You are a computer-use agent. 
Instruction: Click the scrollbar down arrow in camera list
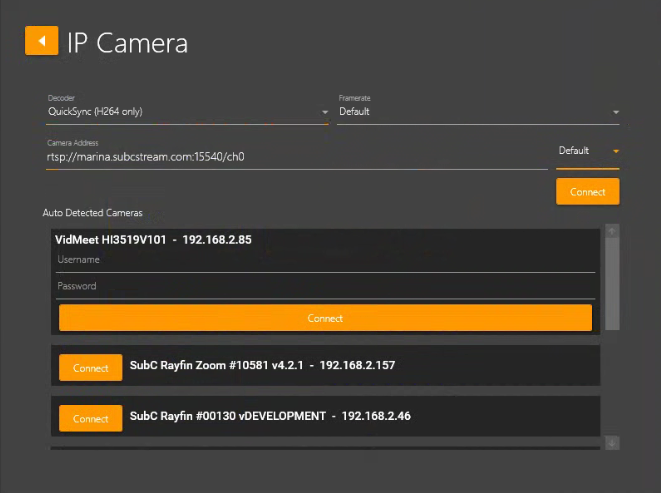612,443
